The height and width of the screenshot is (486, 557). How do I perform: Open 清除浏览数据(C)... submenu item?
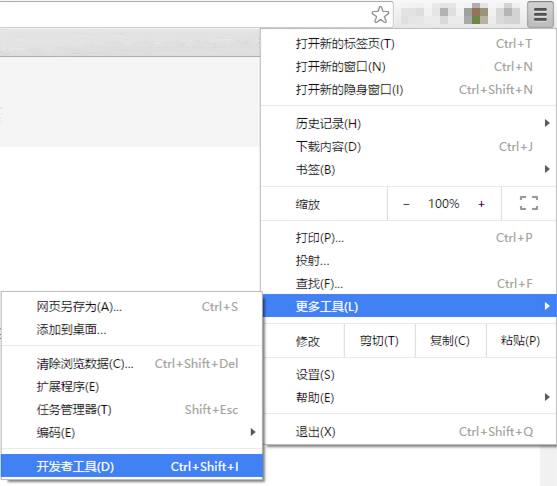click(132, 364)
